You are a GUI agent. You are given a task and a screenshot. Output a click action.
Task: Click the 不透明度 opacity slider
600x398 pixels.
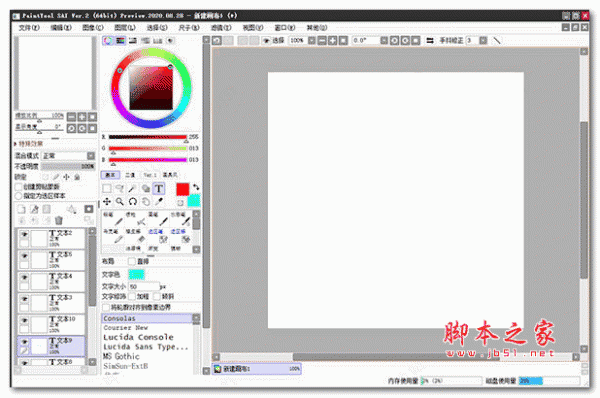[68, 166]
